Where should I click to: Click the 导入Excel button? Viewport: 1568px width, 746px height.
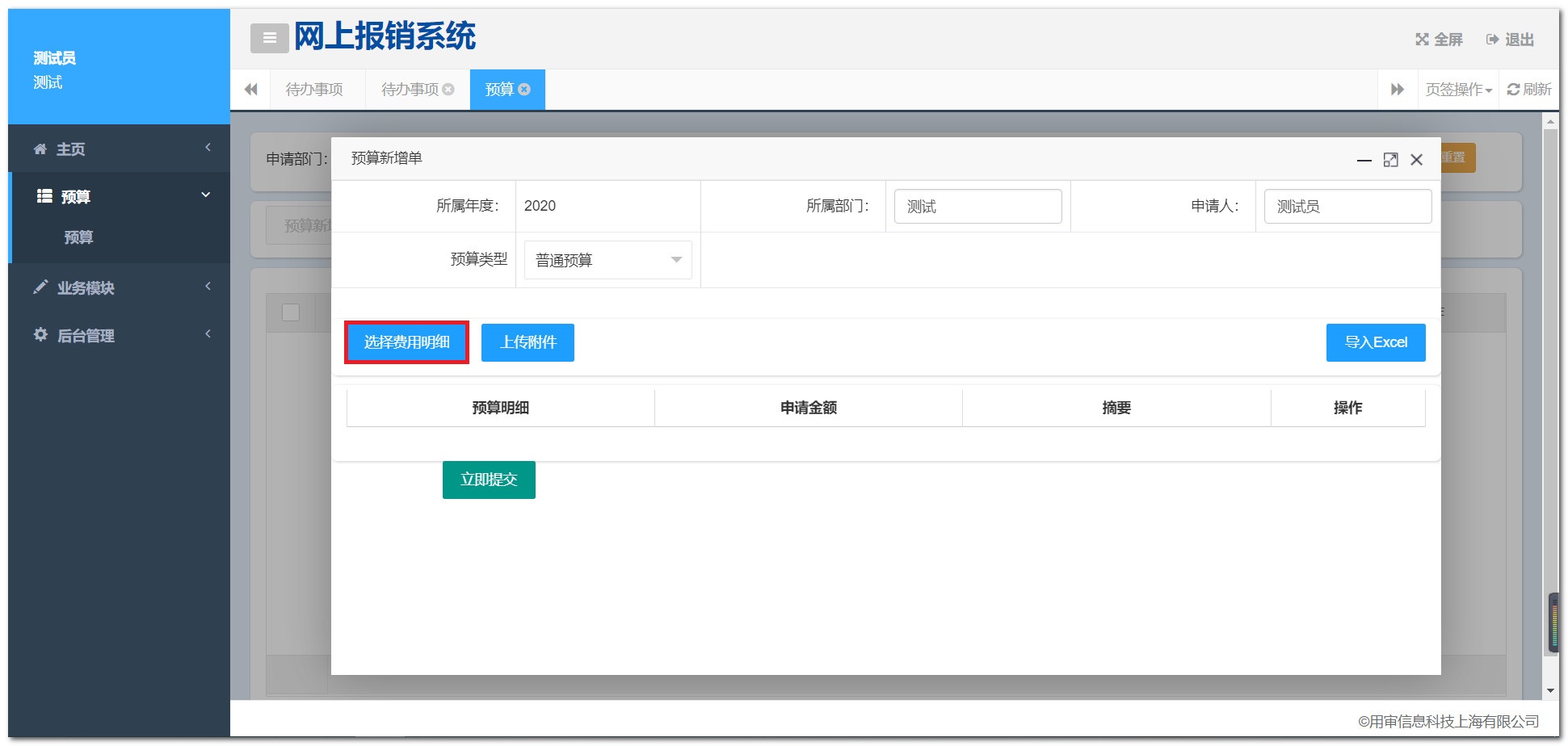pos(1375,342)
